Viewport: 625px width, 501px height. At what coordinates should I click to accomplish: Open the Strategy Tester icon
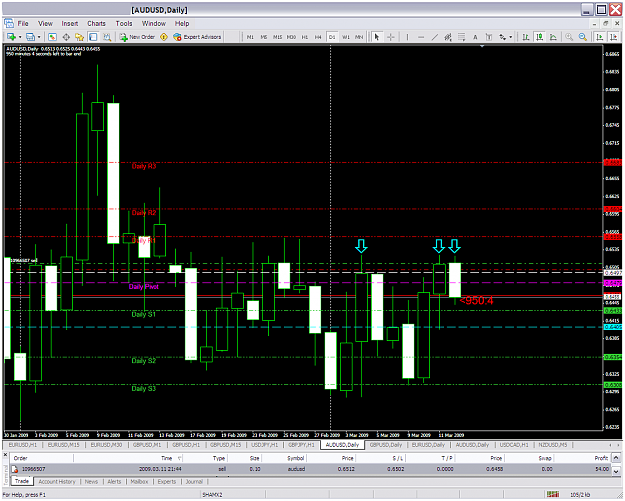click(107, 37)
